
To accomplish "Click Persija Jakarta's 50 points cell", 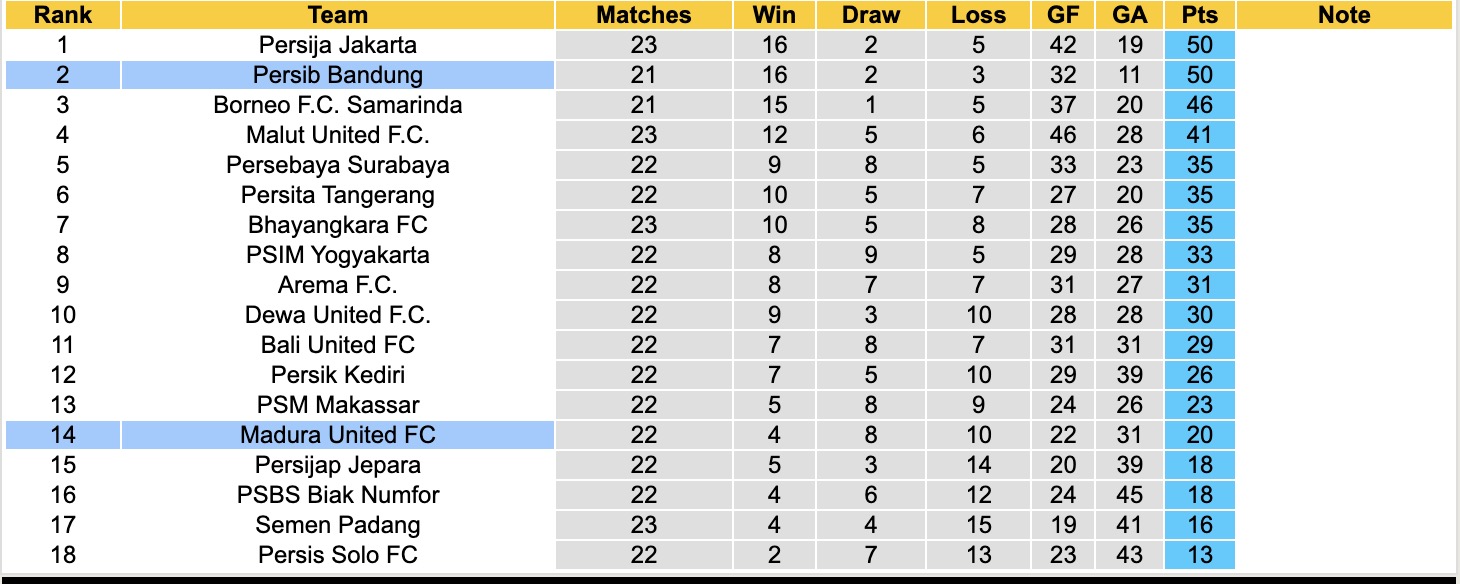I will 1199,45.
